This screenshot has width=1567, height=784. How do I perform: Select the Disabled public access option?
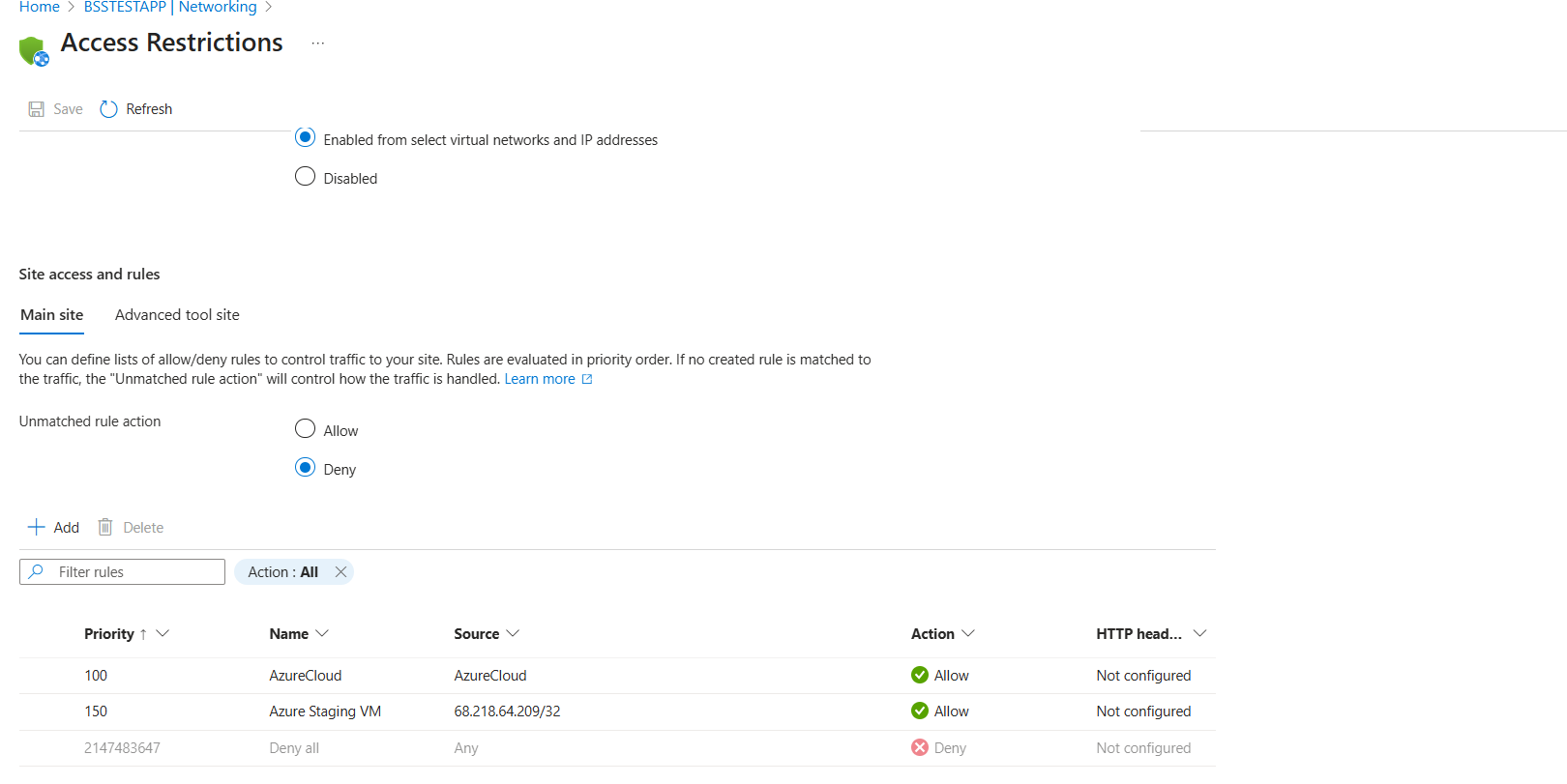point(305,176)
